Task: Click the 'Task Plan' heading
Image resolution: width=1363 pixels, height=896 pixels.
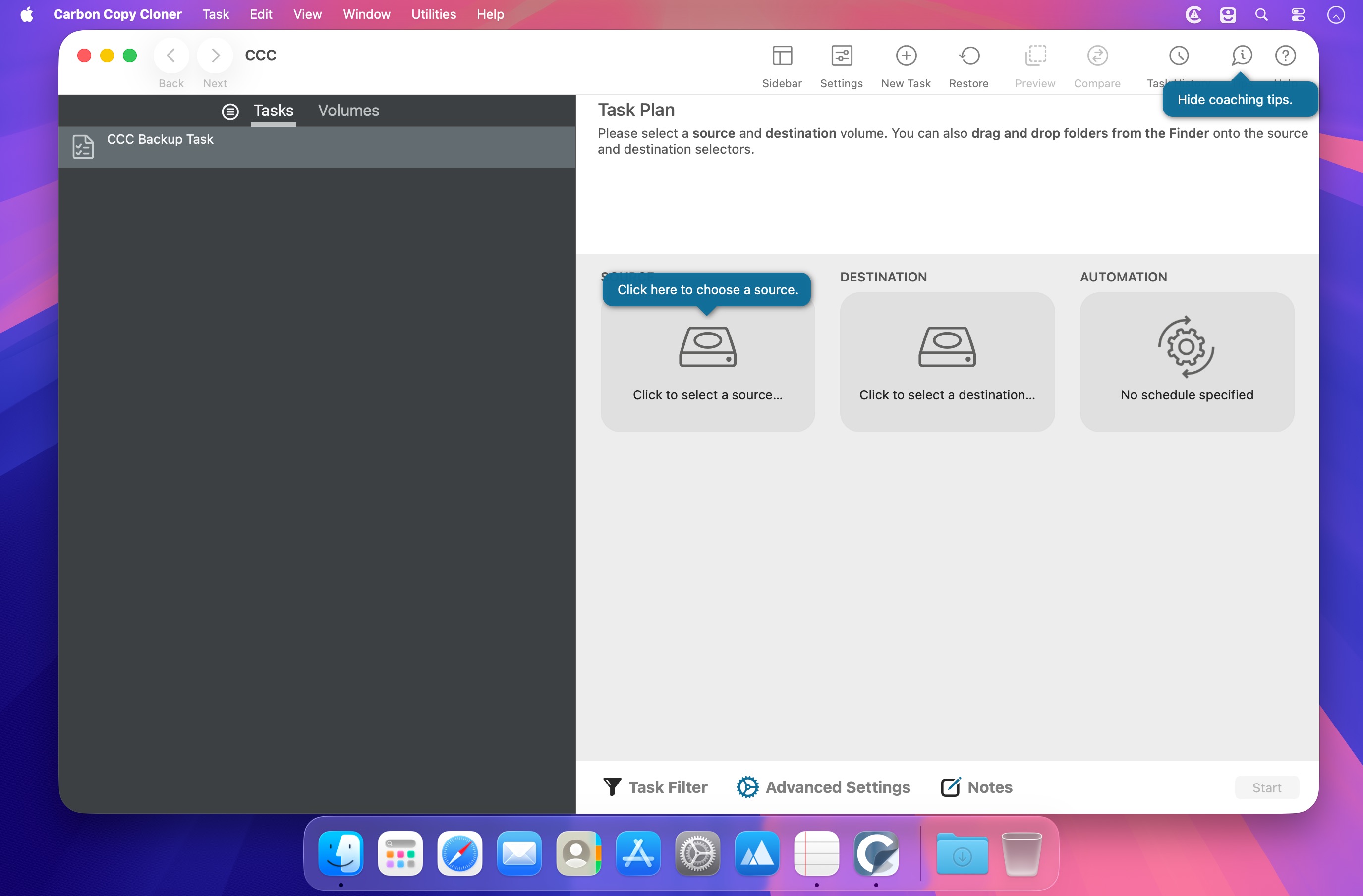Action: point(636,110)
